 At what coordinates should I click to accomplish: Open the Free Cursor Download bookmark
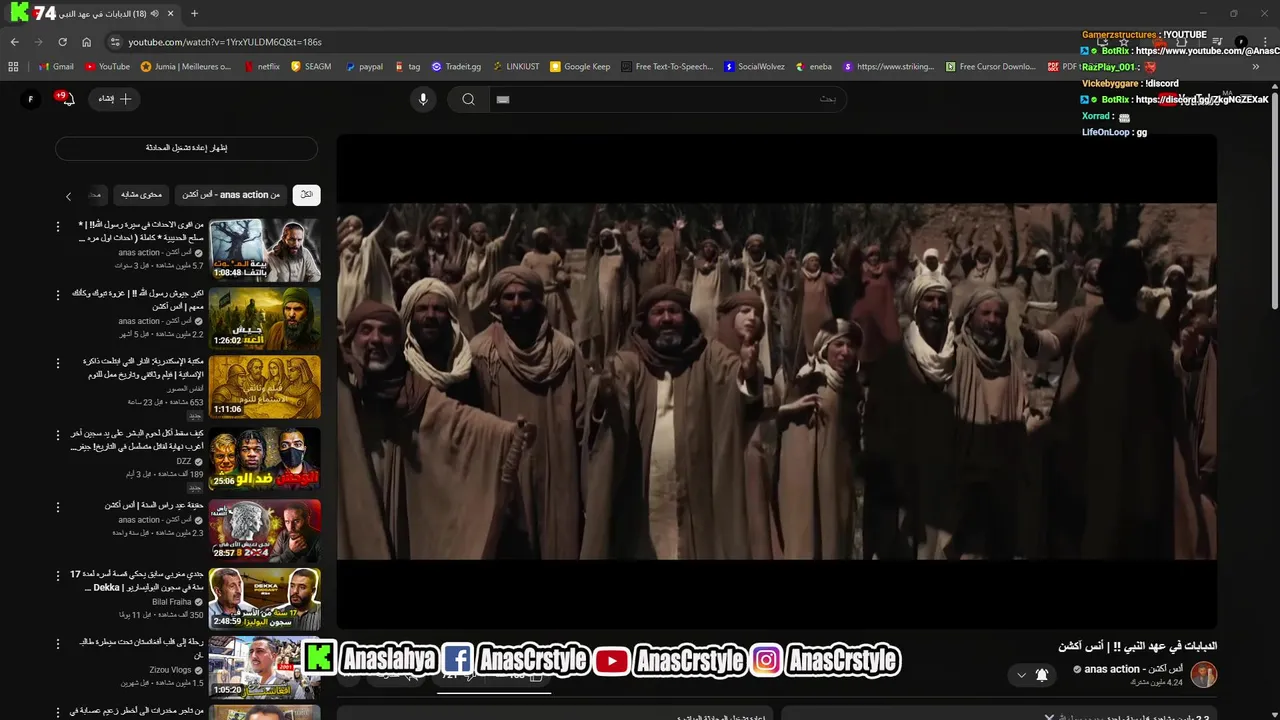pyautogui.click(x=991, y=67)
